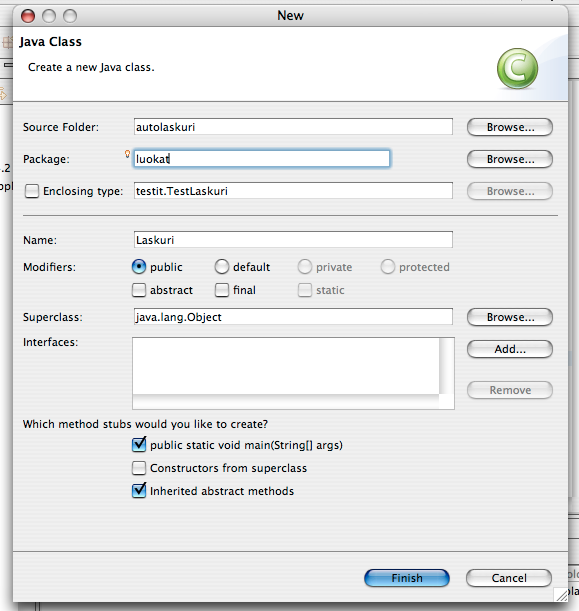Click the resize grip at dialog corner
This screenshot has height=611, width=579.
pos(561,595)
